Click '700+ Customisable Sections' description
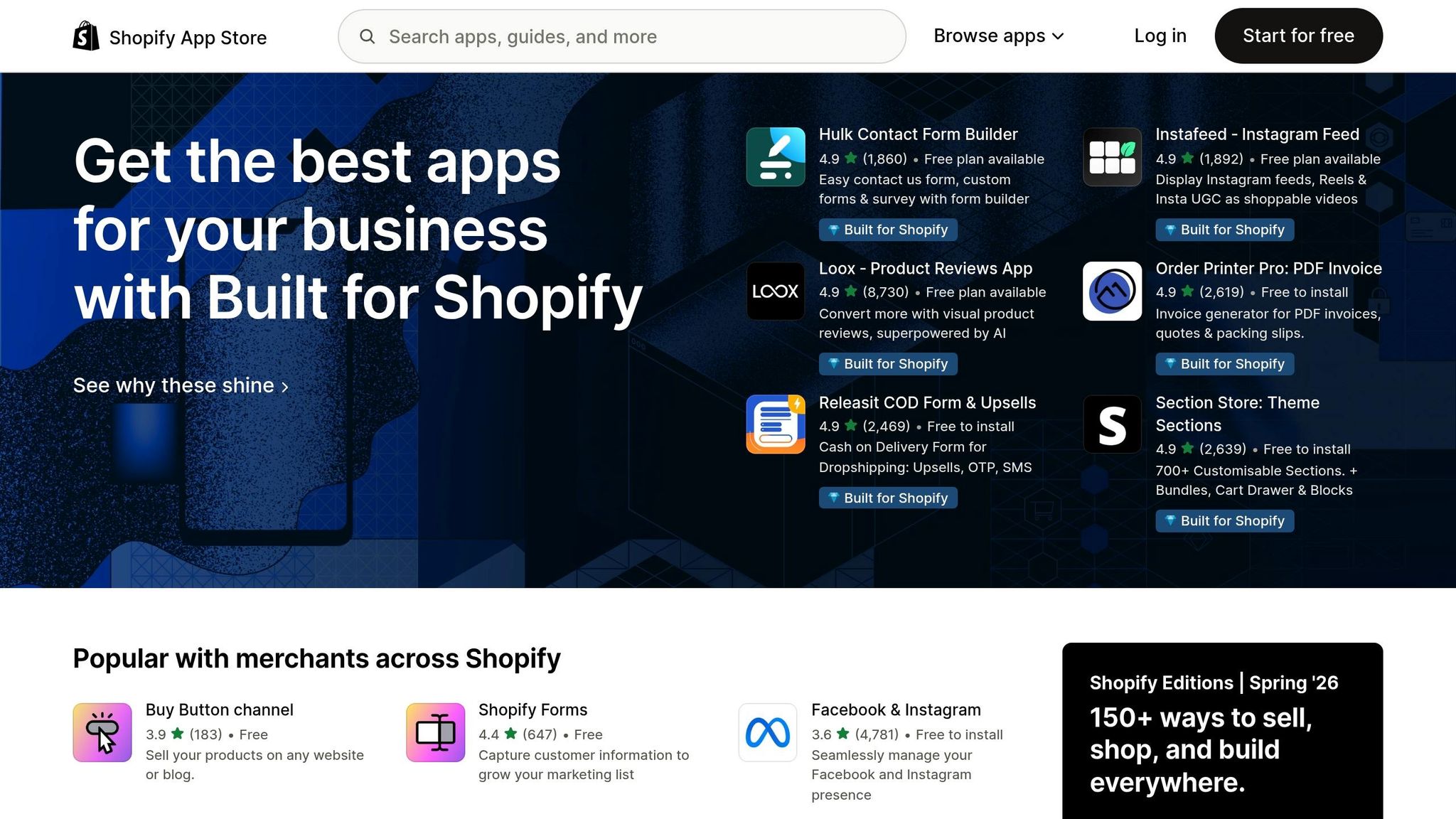This screenshot has height=819, width=1456. [1256, 481]
